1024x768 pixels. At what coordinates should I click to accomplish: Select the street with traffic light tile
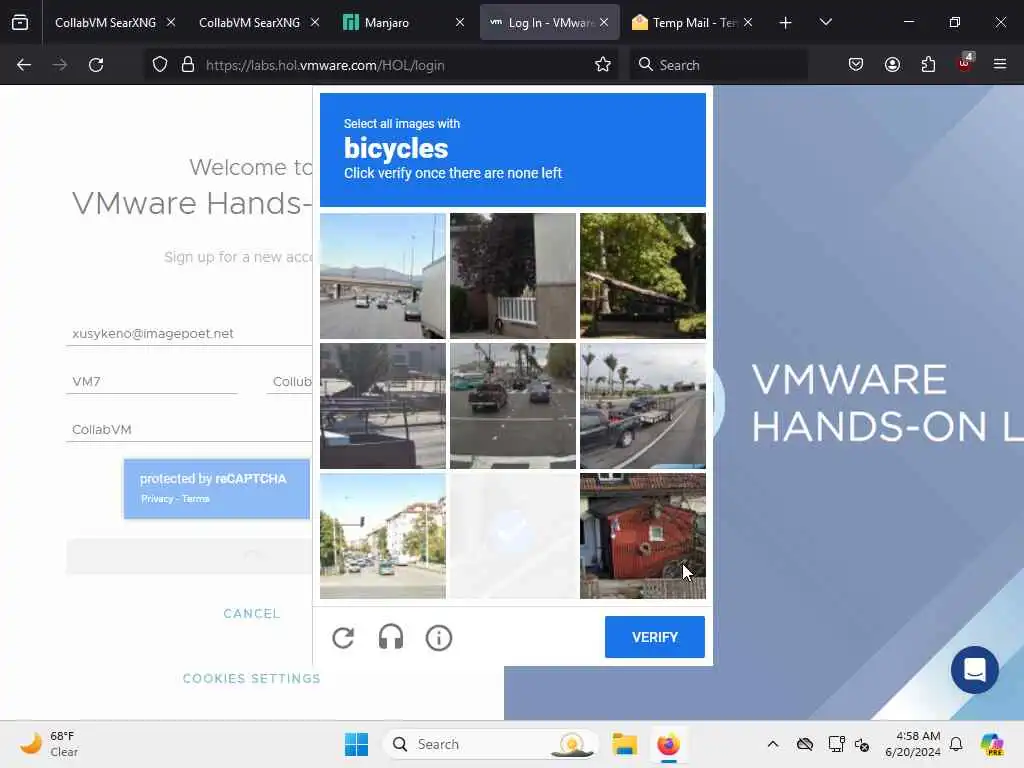[383, 536]
